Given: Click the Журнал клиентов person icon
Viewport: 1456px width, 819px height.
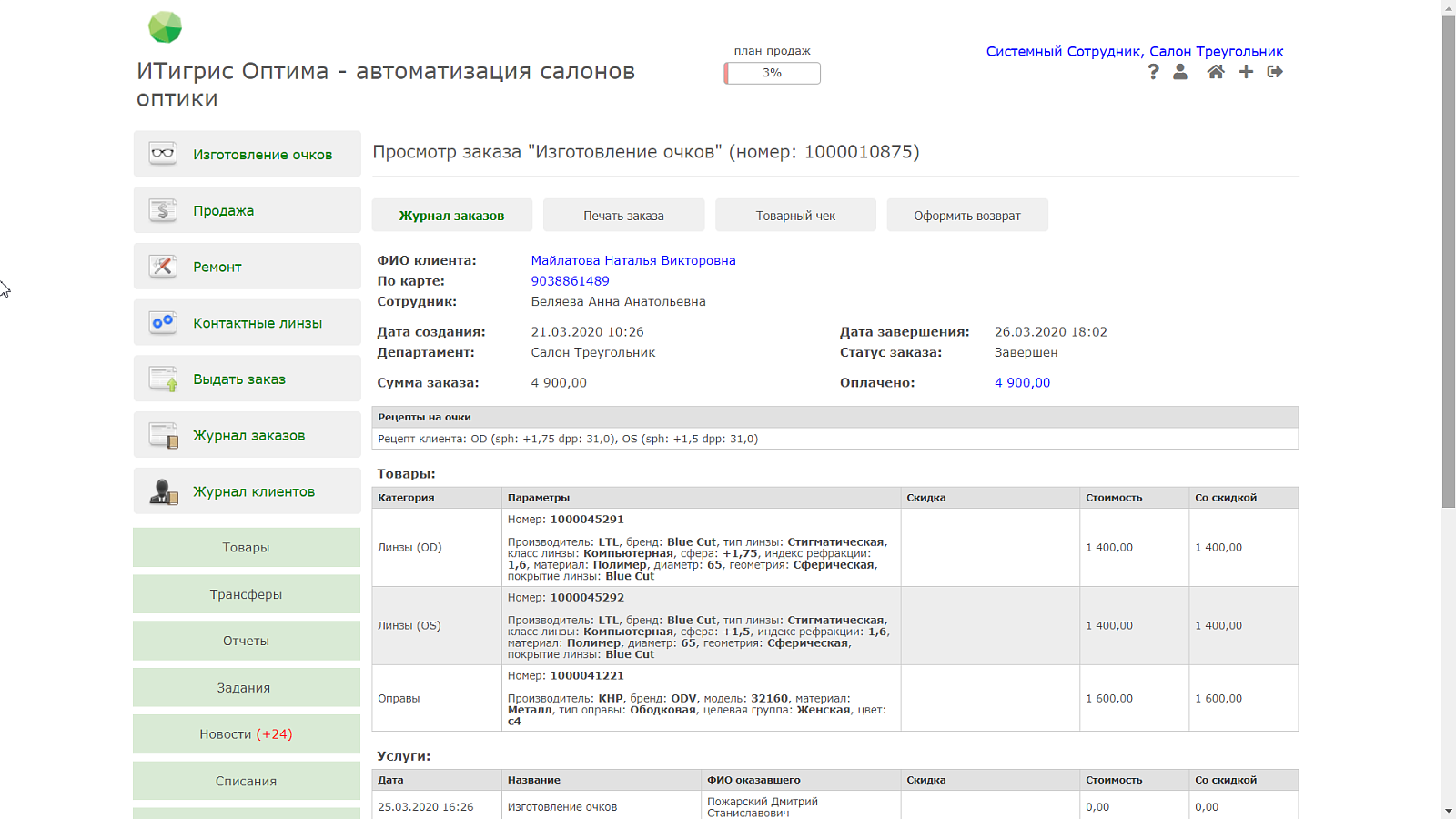Looking at the screenshot, I should 163,491.
